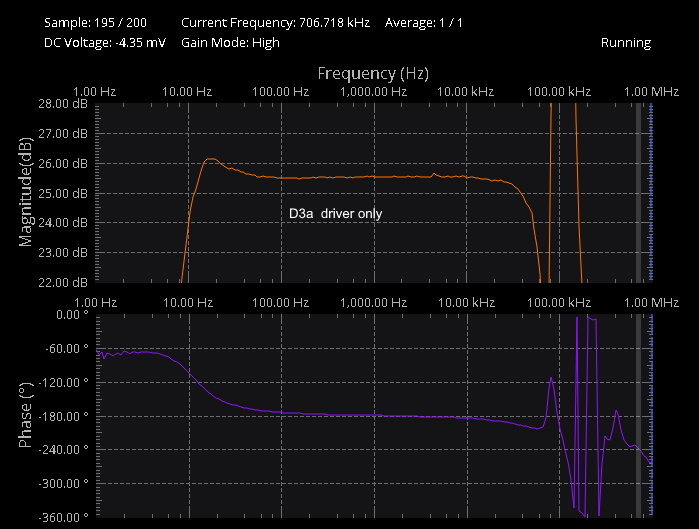Screen dimensions: 699x529
Task: Click the Frequency (Hz) axis title
Action: click(373, 73)
